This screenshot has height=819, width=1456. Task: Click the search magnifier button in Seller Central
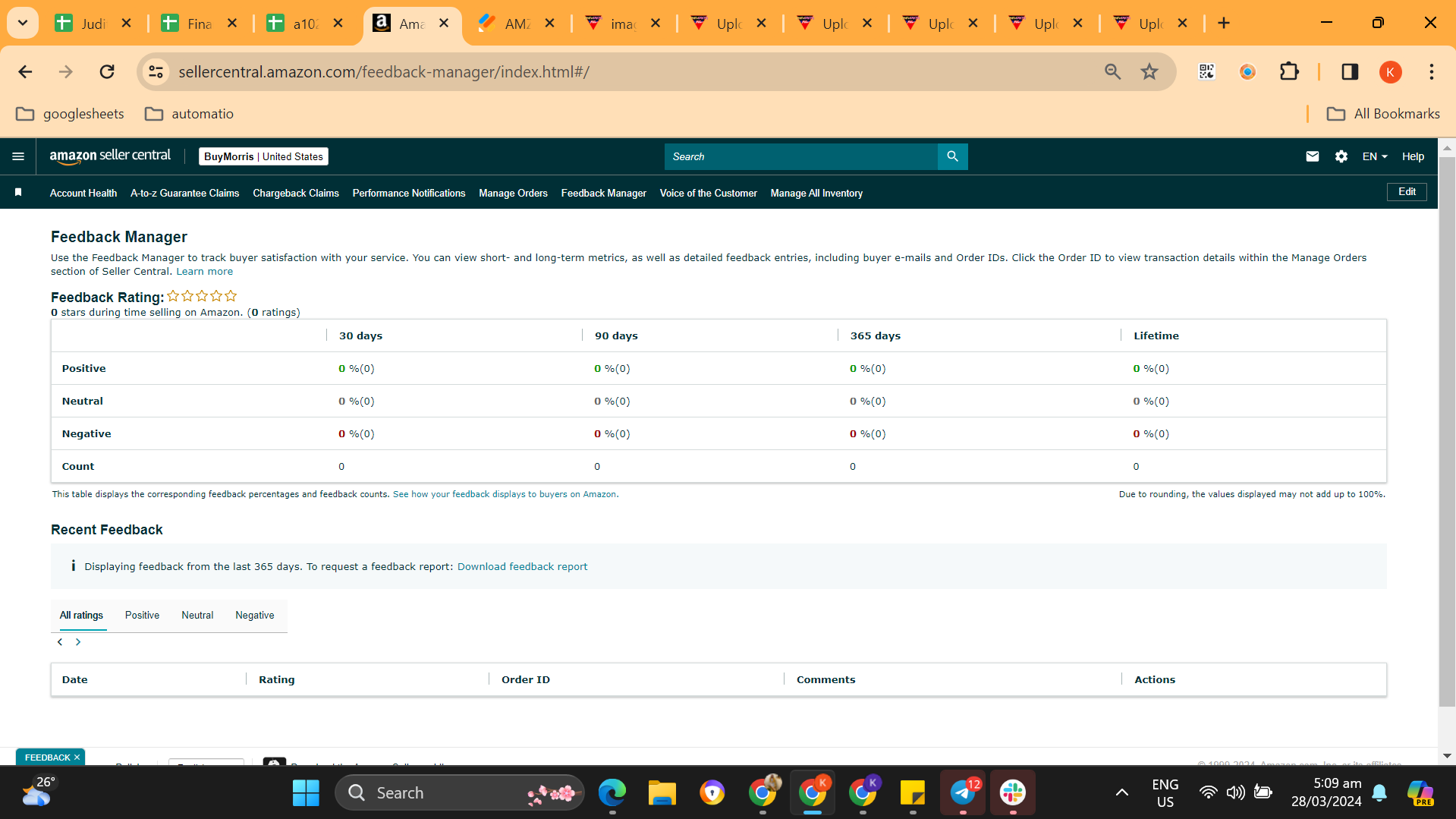click(952, 156)
